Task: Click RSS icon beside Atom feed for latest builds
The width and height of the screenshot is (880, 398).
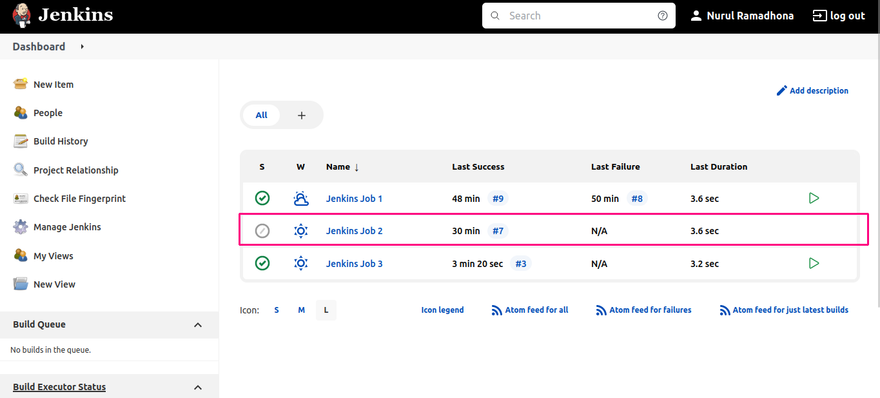Action: 725,310
